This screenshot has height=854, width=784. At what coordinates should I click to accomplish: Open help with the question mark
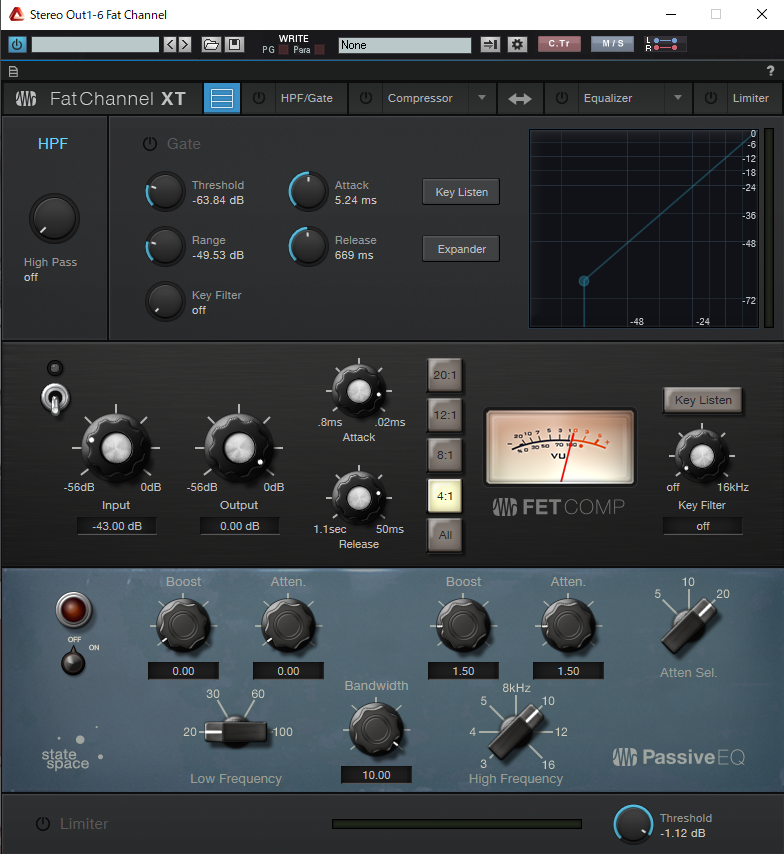coord(770,71)
